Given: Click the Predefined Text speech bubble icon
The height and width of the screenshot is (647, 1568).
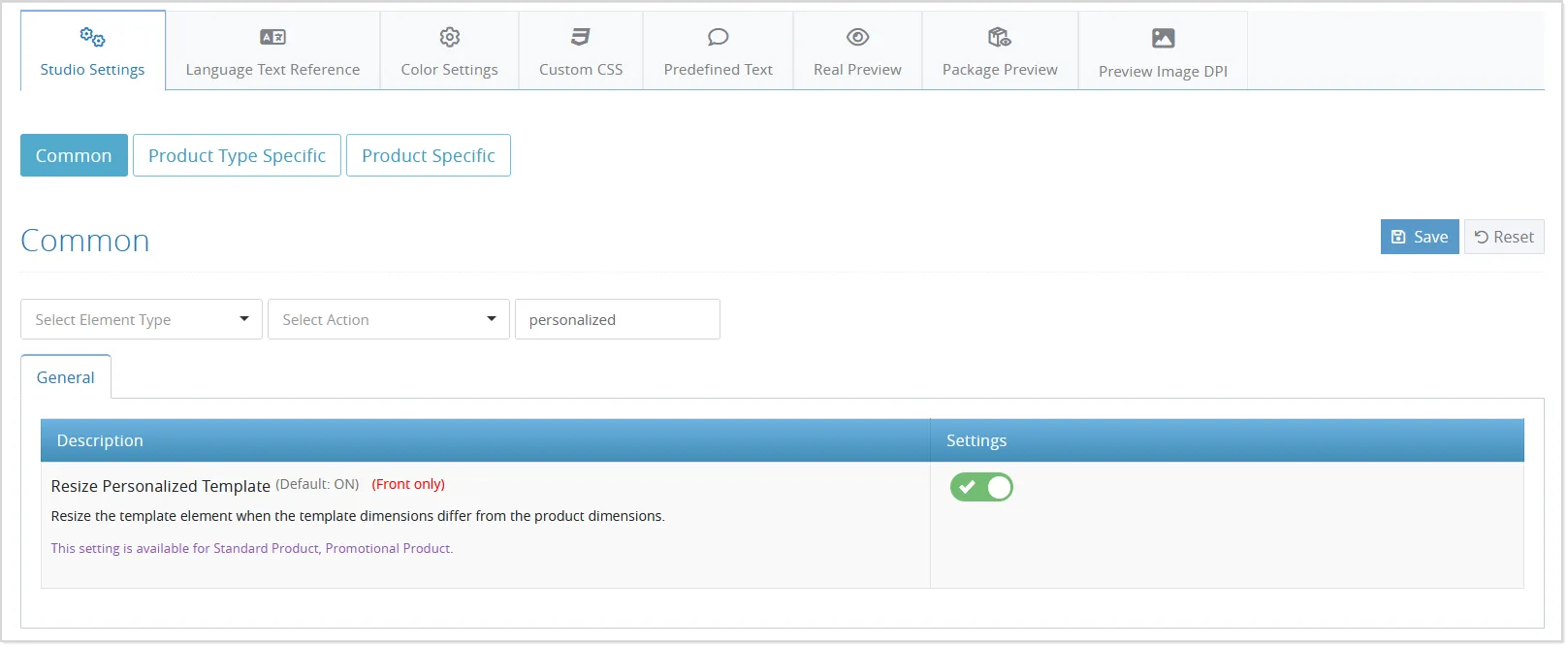Looking at the screenshot, I should (x=718, y=37).
